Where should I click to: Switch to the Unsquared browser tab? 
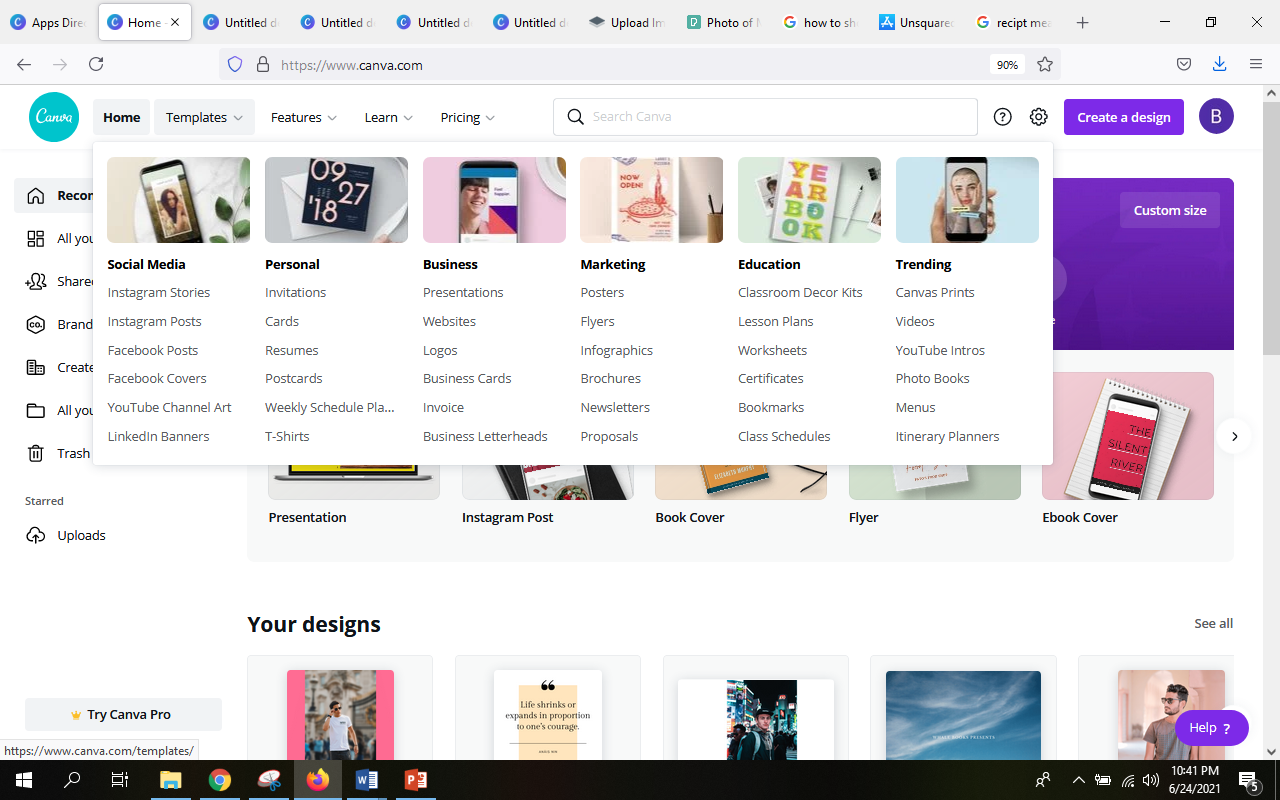pyautogui.click(x=917, y=22)
